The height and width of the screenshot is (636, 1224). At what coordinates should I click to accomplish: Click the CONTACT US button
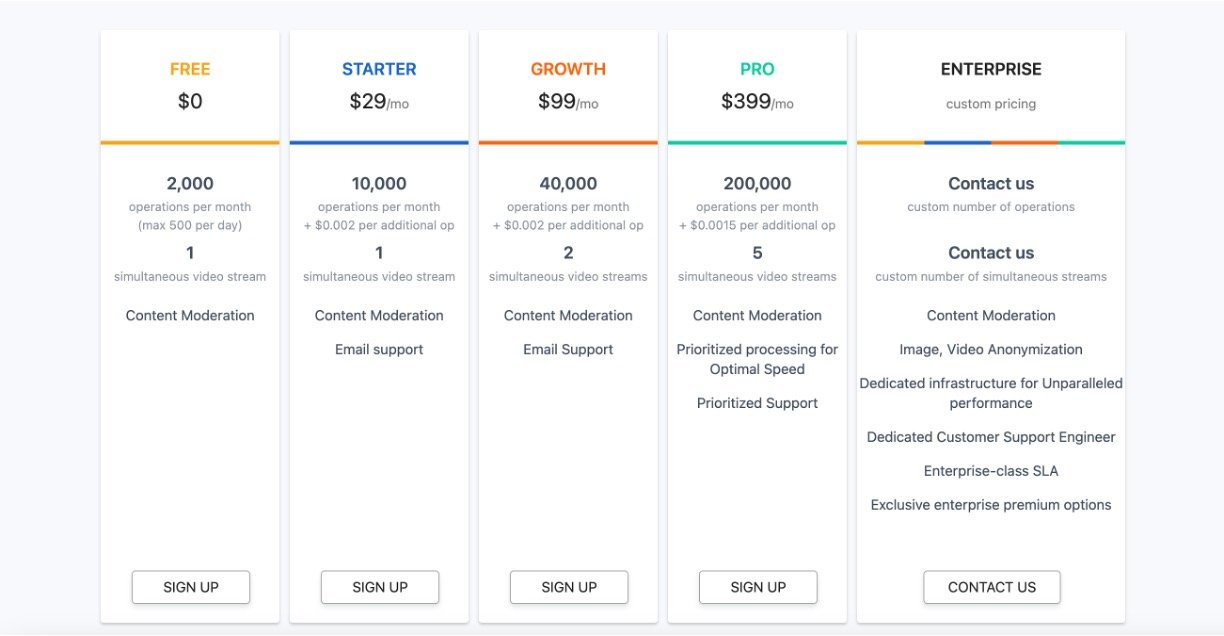pyautogui.click(x=991, y=587)
